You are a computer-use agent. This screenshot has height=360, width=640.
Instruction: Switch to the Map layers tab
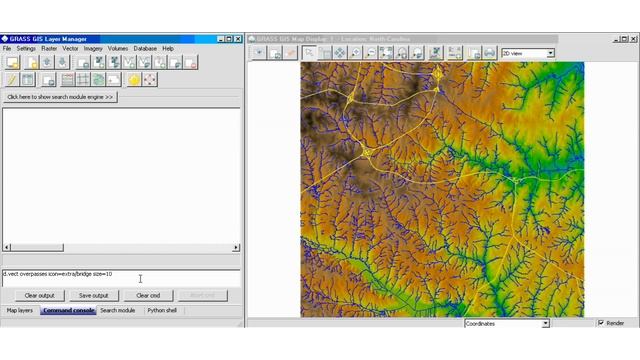[20, 310]
